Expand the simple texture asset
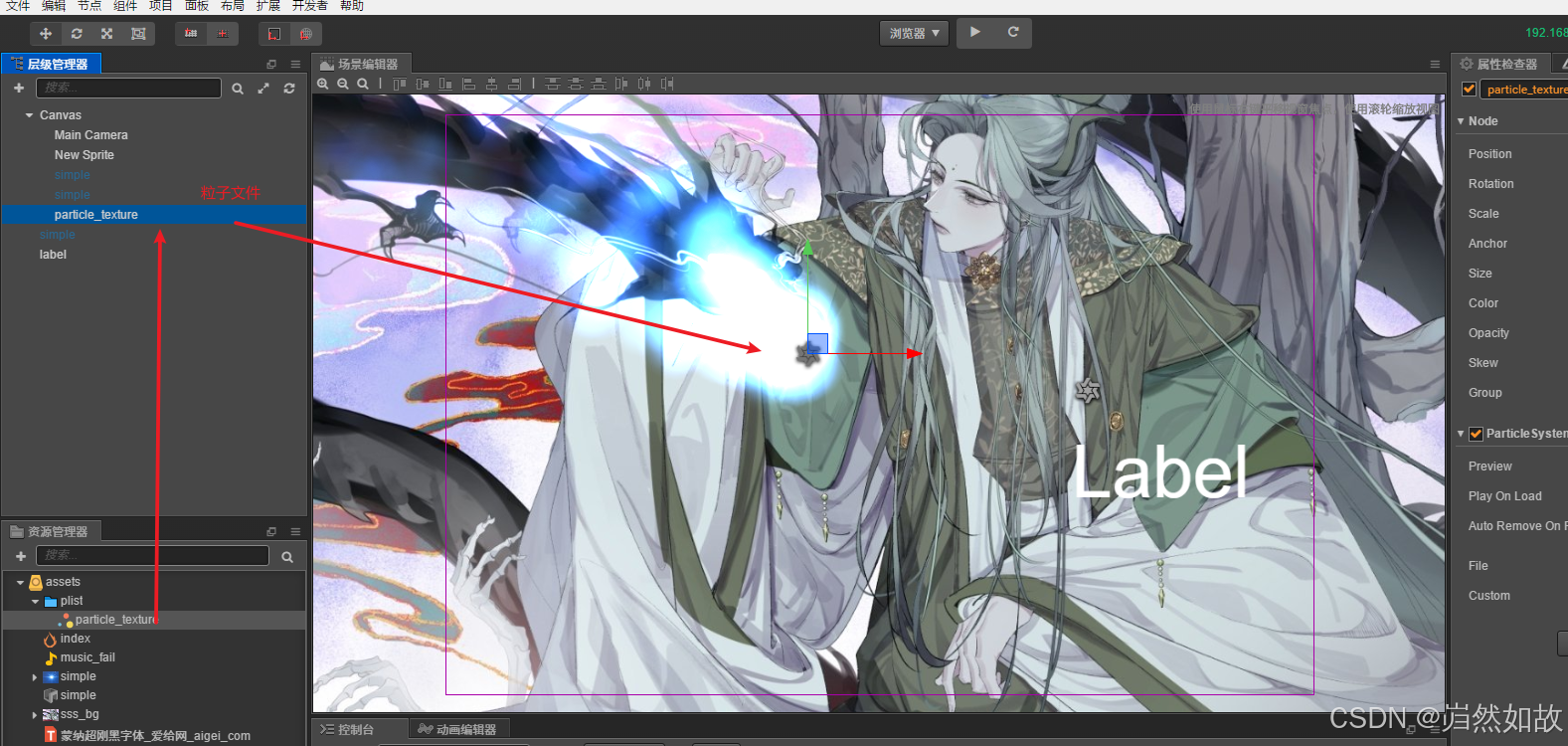Image resolution: width=1568 pixels, height=746 pixels. point(35,677)
